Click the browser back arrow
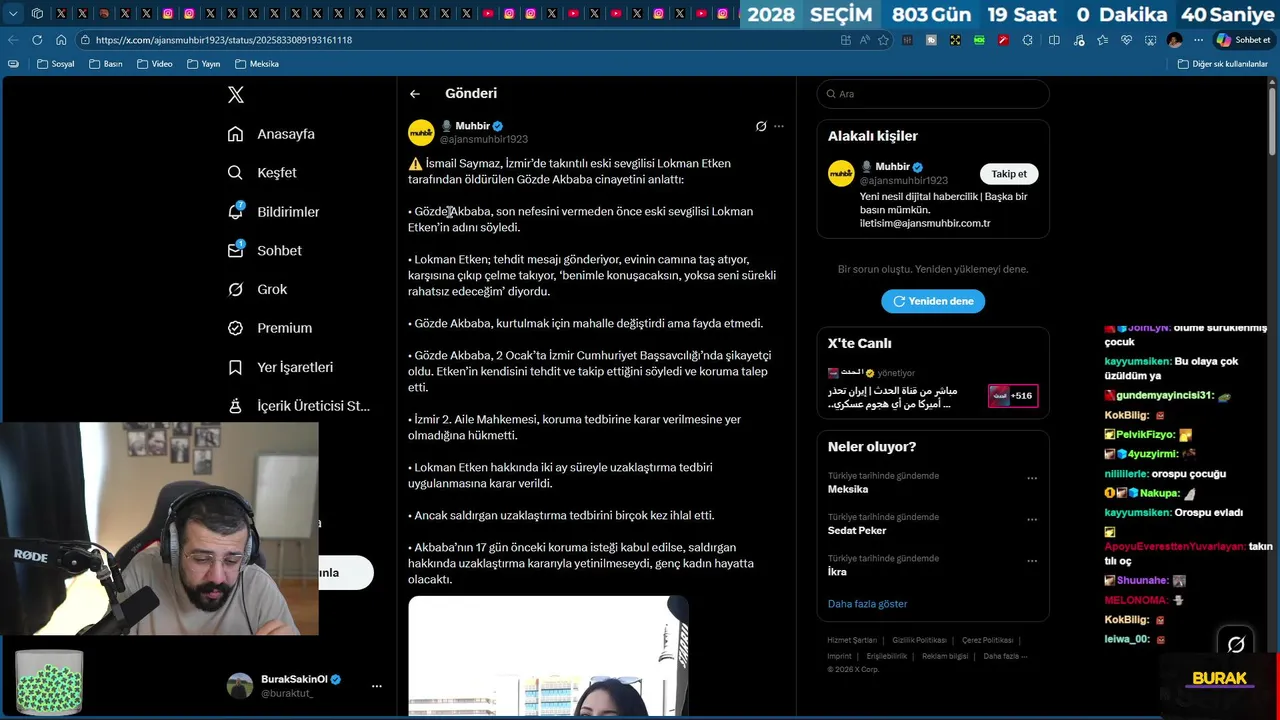 point(13,40)
